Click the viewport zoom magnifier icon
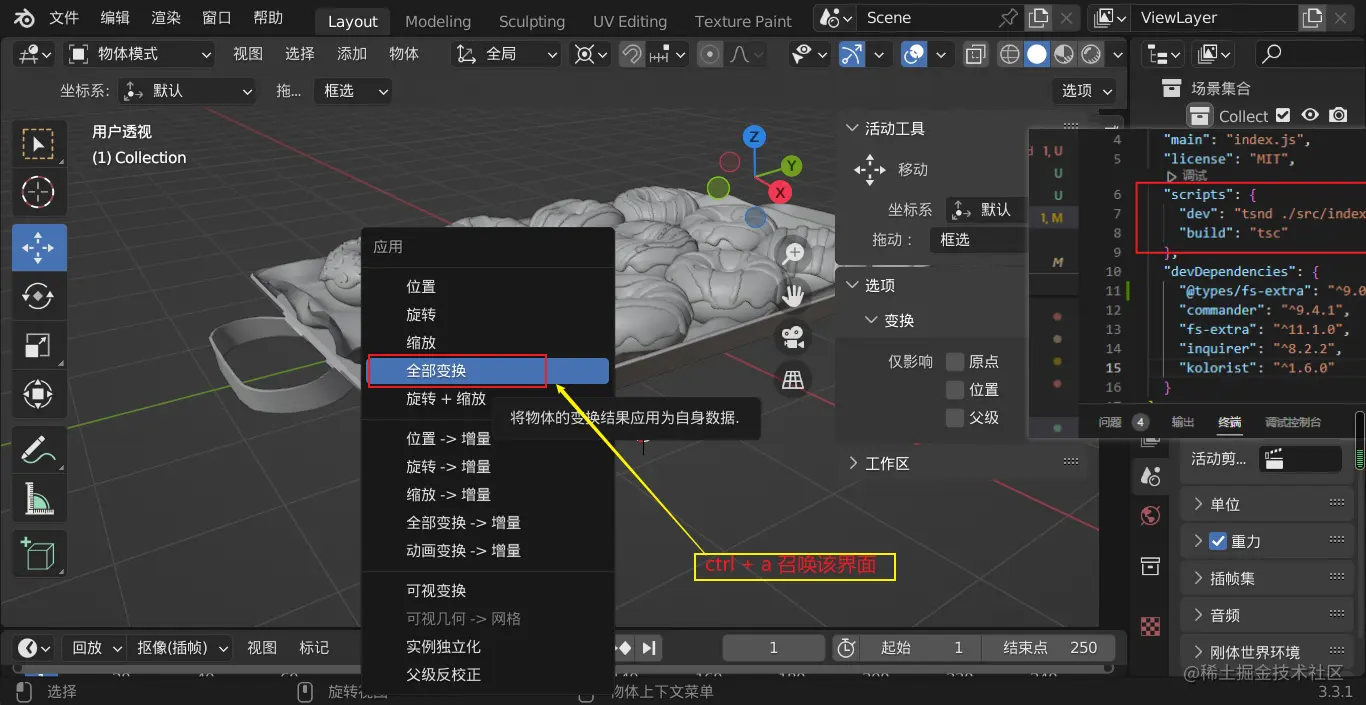Viewport: 1366px width, 705px height. [794, 253]
